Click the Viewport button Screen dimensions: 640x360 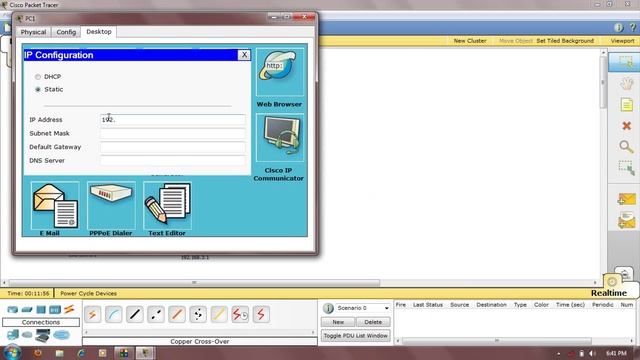(622, 41)
